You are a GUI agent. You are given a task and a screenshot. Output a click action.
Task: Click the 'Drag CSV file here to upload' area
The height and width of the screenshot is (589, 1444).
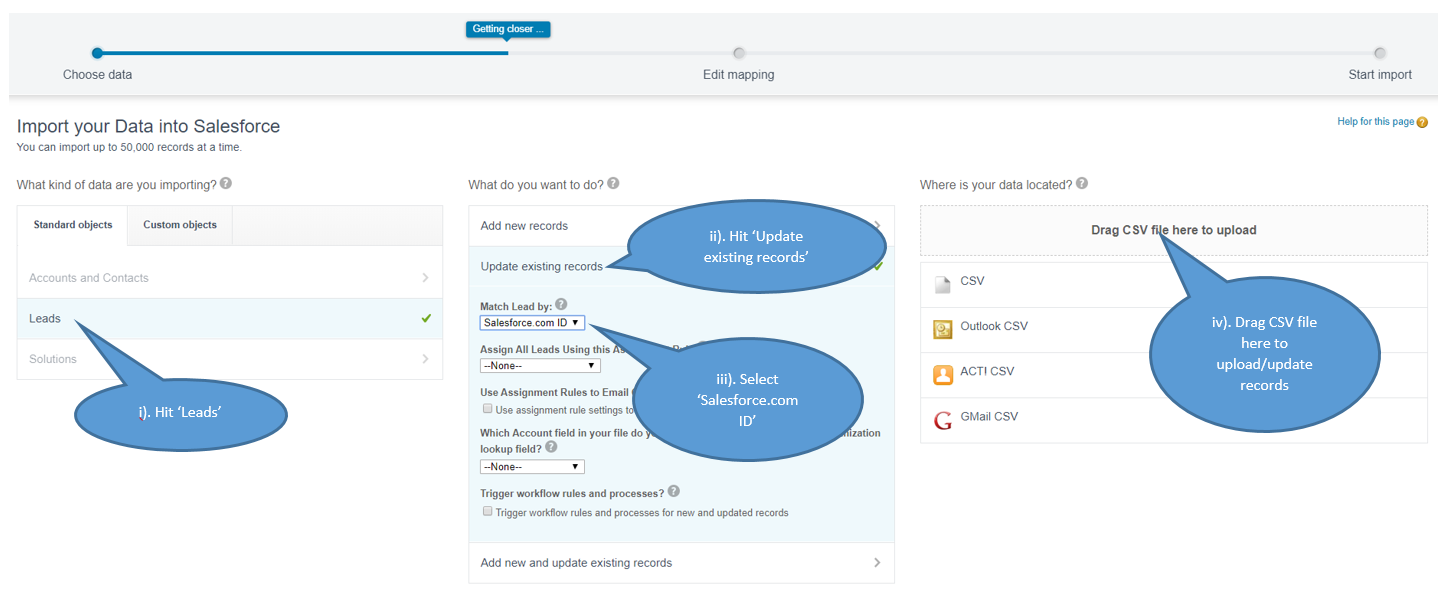[x=1174, y=230]
